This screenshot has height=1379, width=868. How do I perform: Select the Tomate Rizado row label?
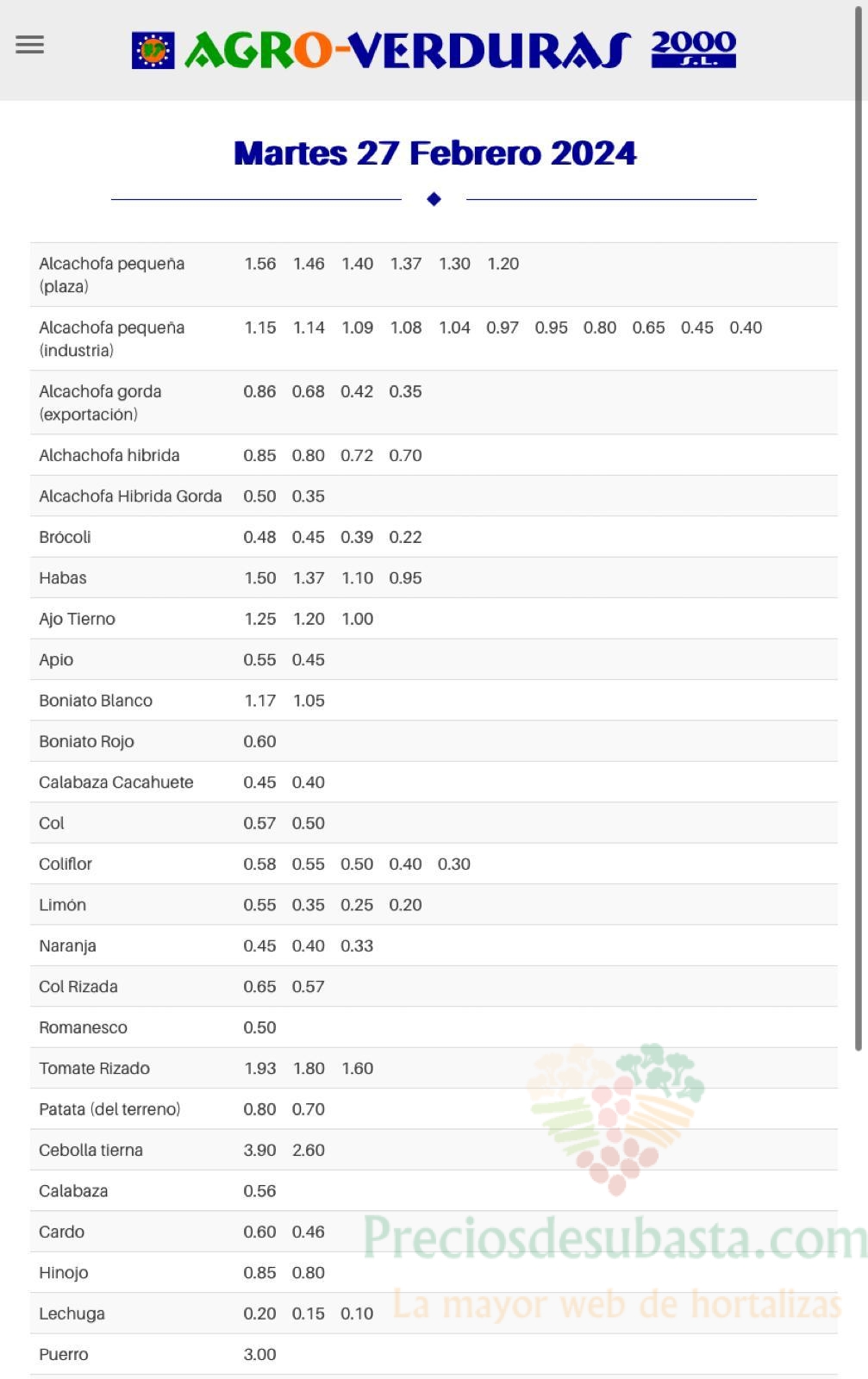94,1068
